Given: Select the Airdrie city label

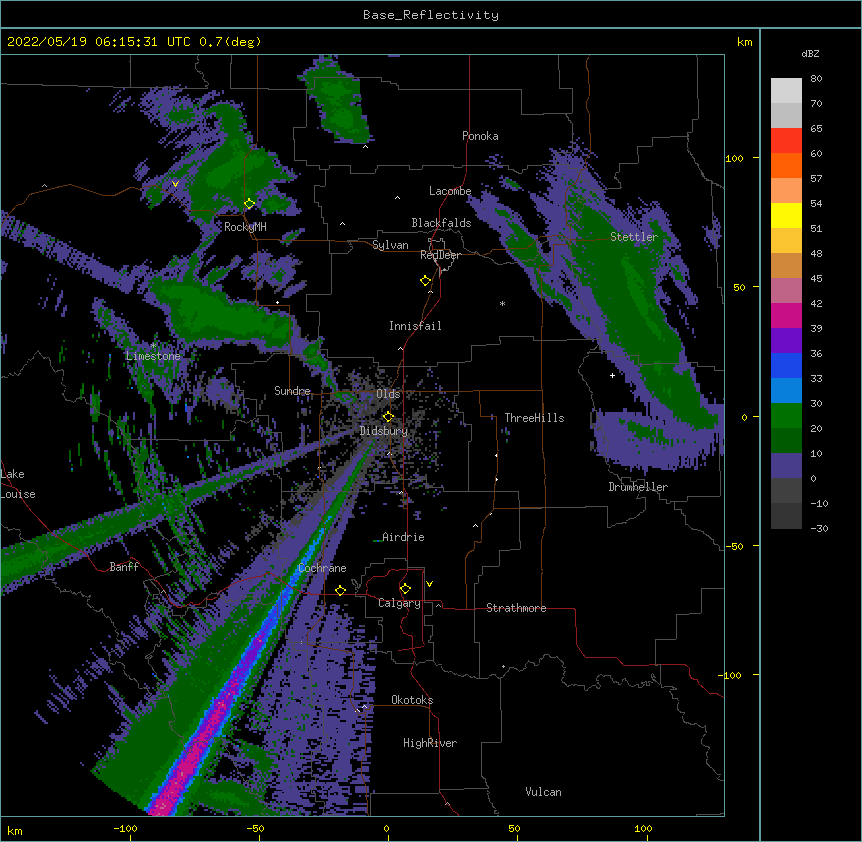Looking at the screenshot, I should (403, 537).
